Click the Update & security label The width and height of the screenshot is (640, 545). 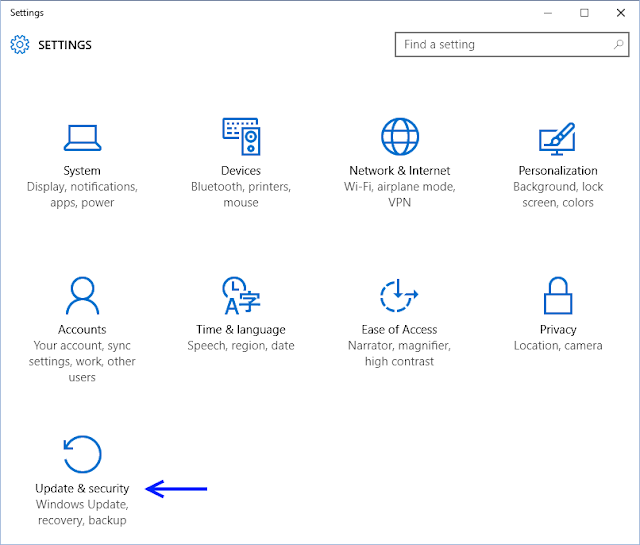click(x=82, y=488)
